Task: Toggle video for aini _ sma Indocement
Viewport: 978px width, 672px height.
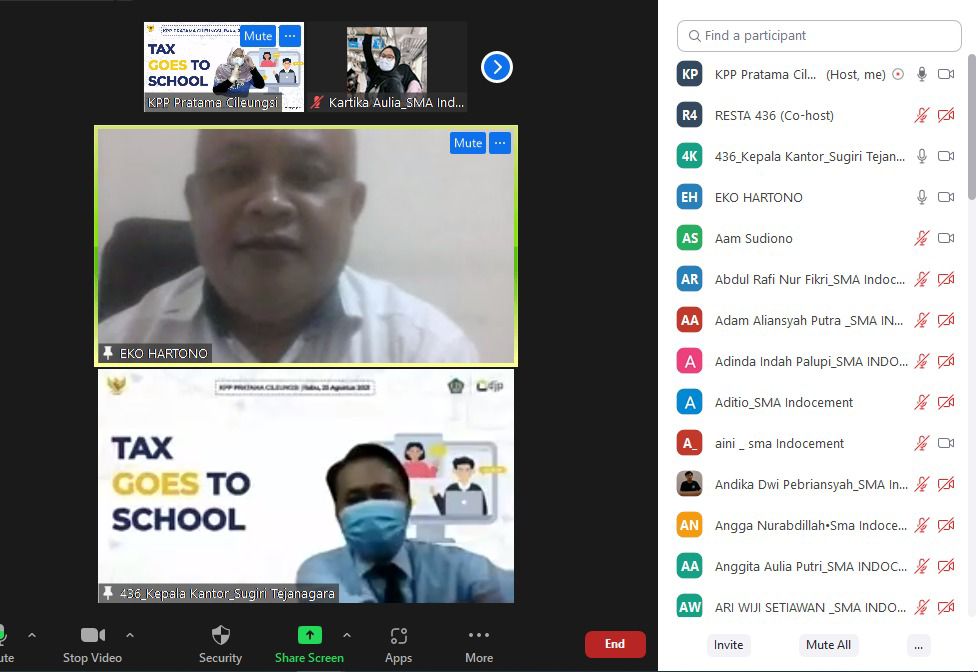Action: point(946,443)
